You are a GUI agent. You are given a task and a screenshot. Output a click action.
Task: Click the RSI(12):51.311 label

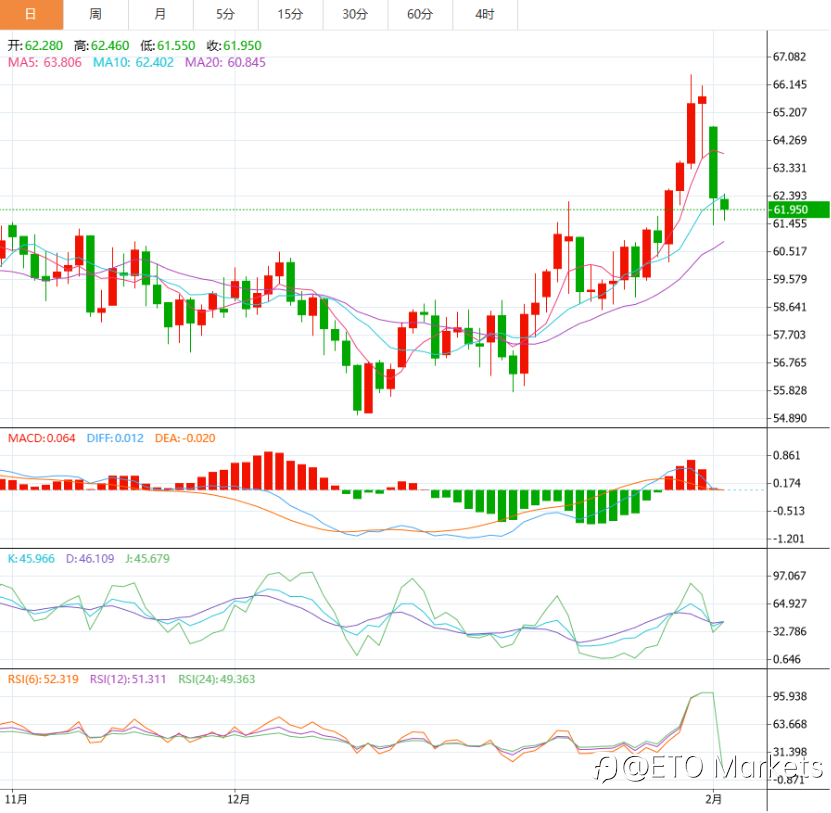click(128, 679)
